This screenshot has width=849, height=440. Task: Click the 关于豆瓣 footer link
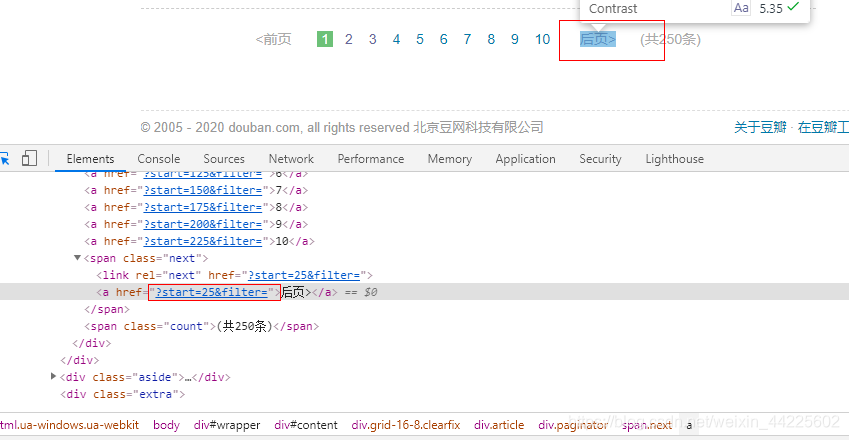point(760,127)
